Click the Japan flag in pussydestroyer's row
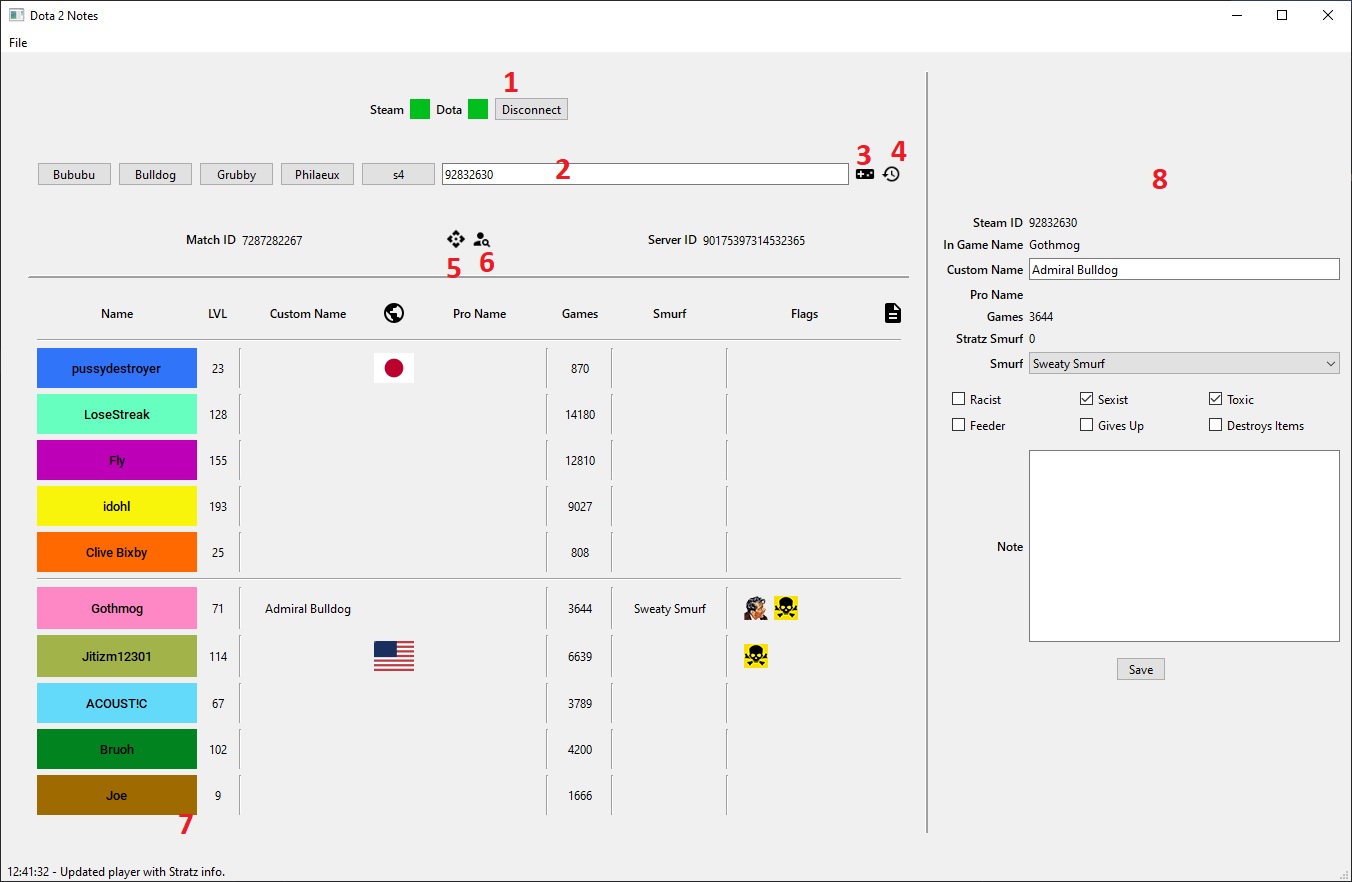The height and width of the screenshot is (882, 1352). [394, 368]
